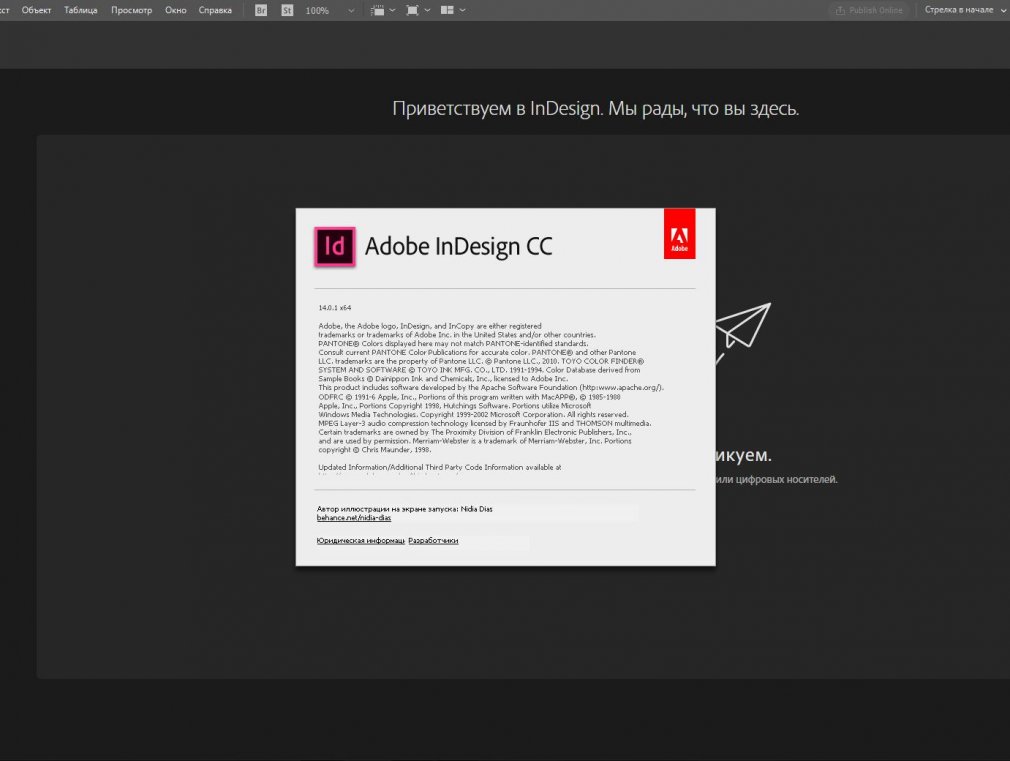The height and width of the screenshot is (761, 1010).
Task: Click the Updated Information/Additional Third Party line
Action: point(439,467)
